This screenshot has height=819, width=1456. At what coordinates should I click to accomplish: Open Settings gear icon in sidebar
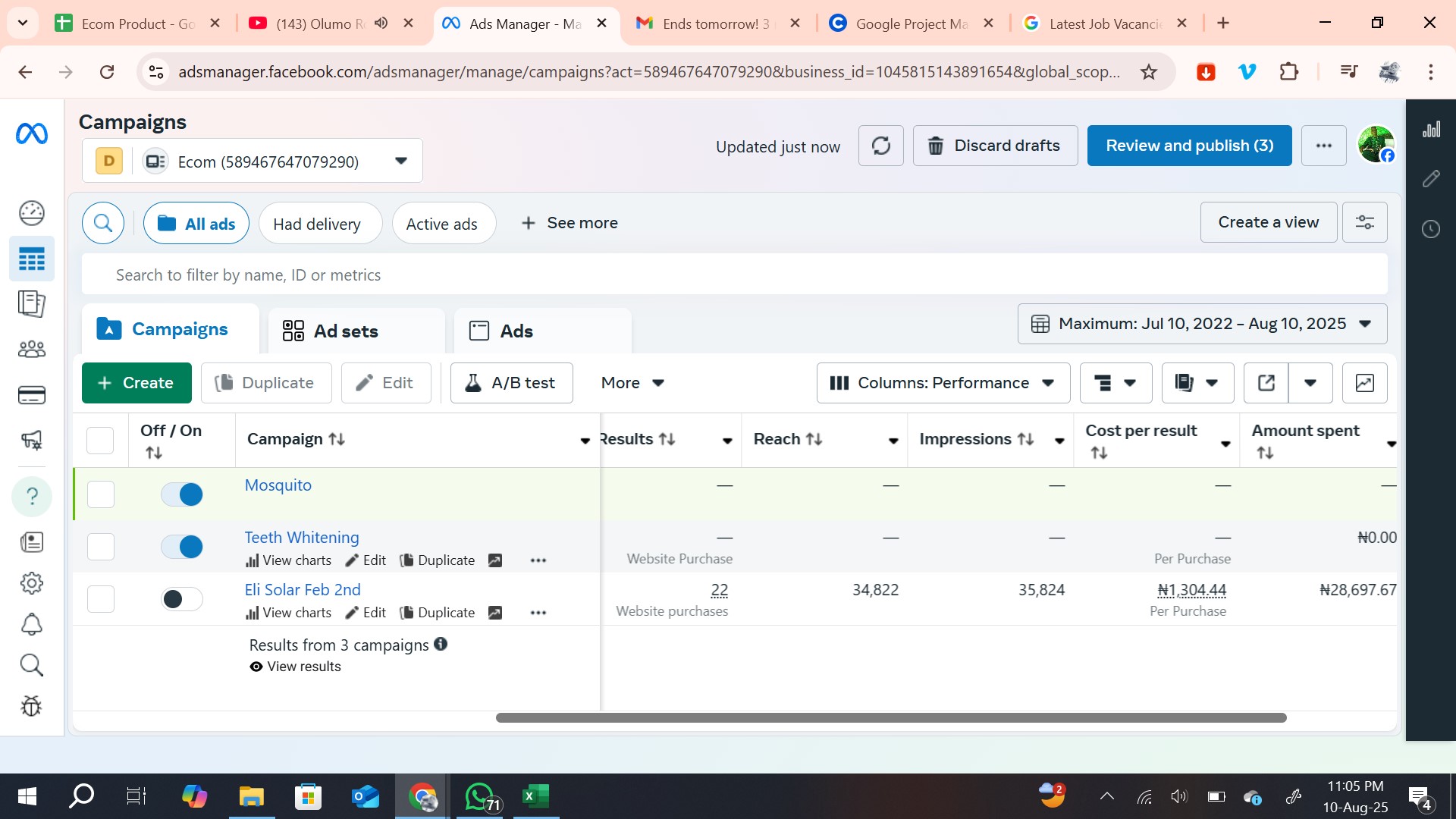coord(32,583)
